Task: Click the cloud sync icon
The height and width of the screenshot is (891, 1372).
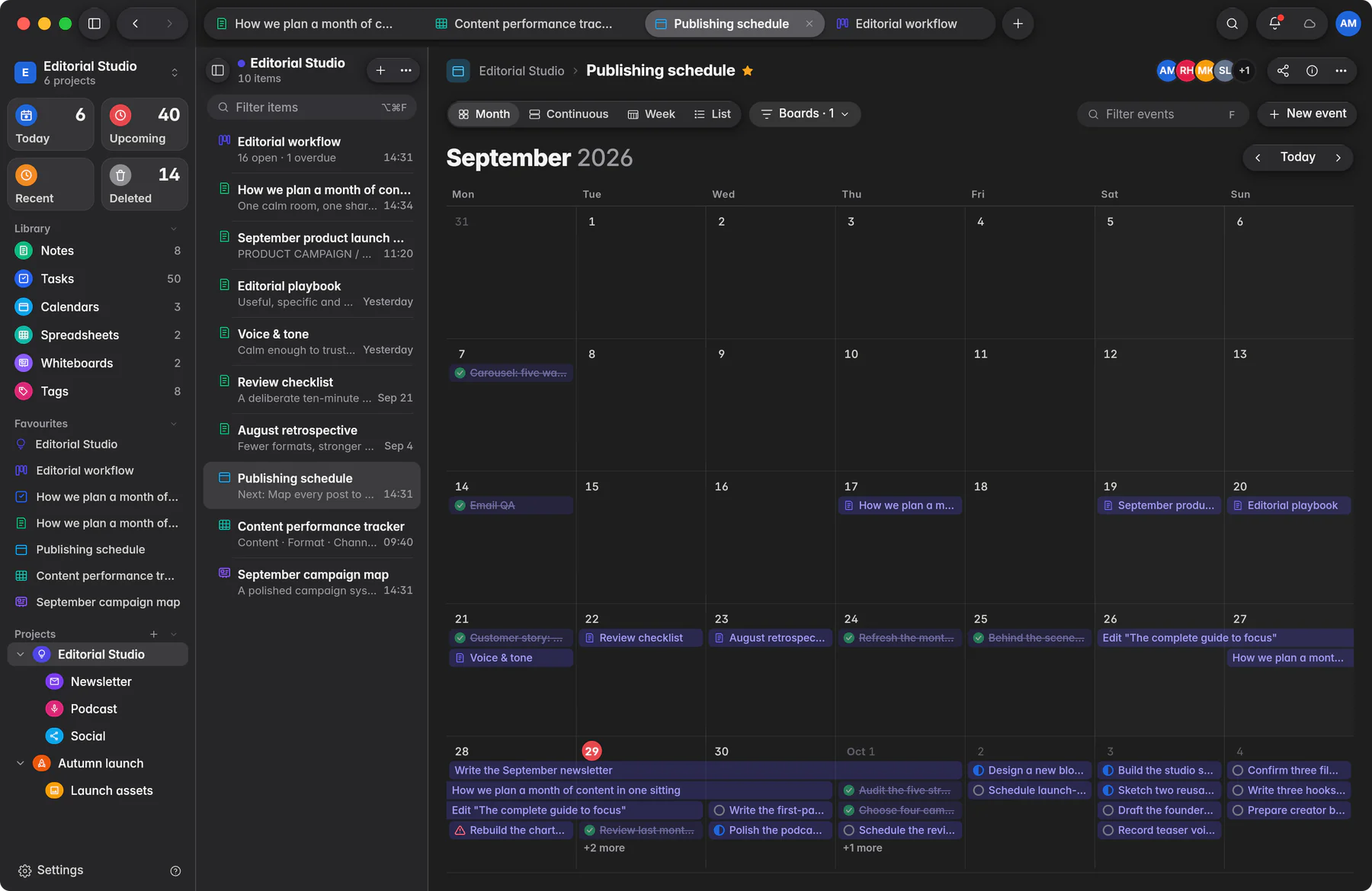Action: [x=1309, y=24]
